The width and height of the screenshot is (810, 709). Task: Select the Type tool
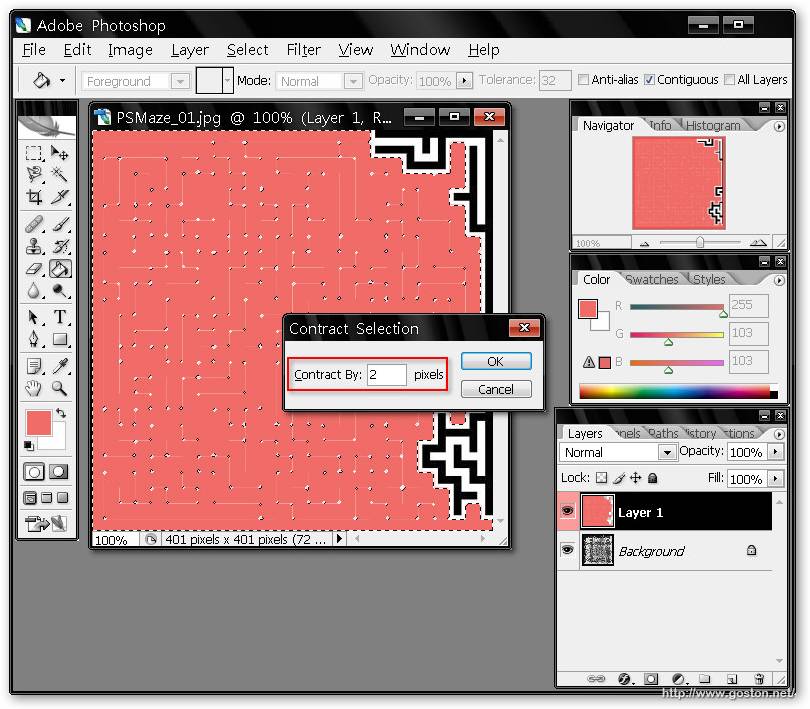coord(59,317)
